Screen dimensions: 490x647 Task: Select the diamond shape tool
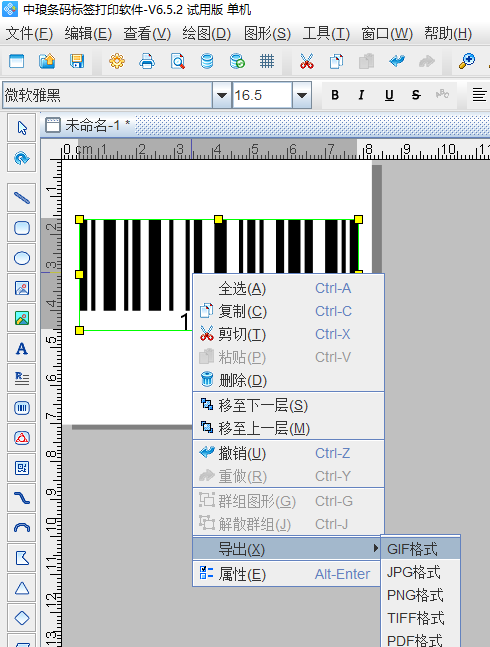tap(22, 618)
